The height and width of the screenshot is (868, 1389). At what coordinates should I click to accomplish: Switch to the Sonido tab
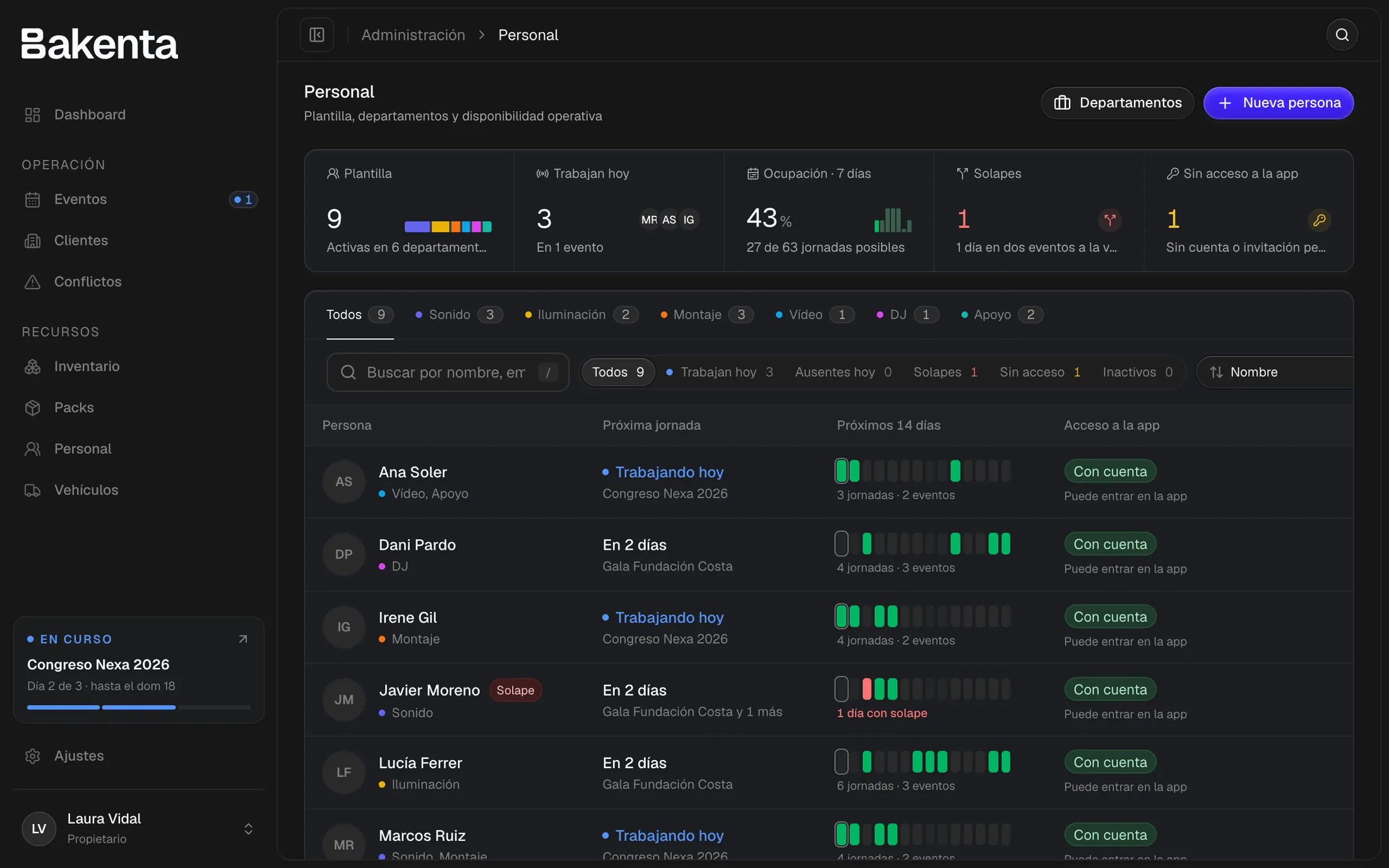coord(458,314)
